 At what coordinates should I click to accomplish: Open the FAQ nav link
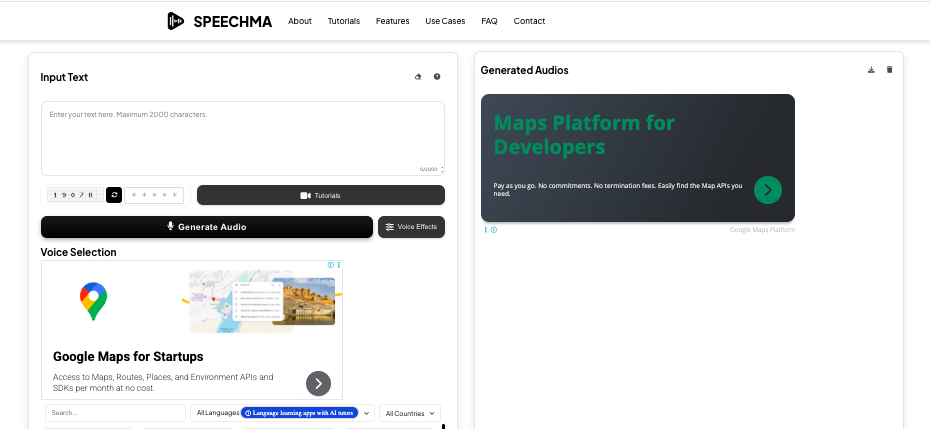point(489,21)
